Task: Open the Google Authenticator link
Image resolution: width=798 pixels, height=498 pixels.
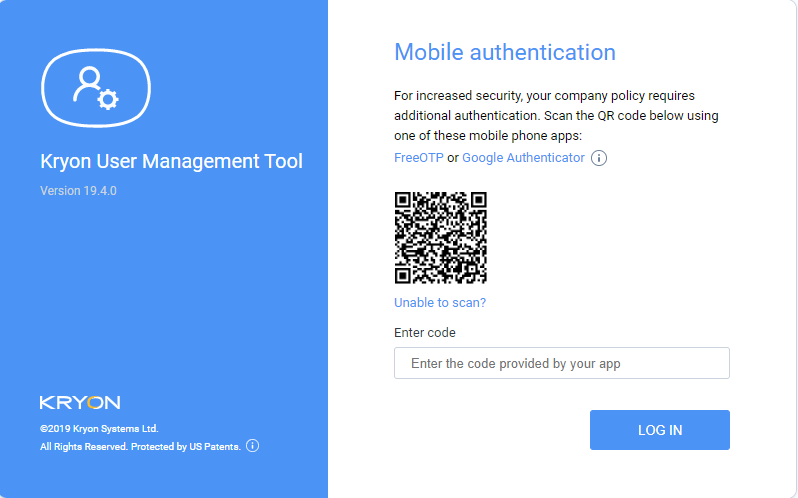Action: pyautogui.click(x=523, y=158)
